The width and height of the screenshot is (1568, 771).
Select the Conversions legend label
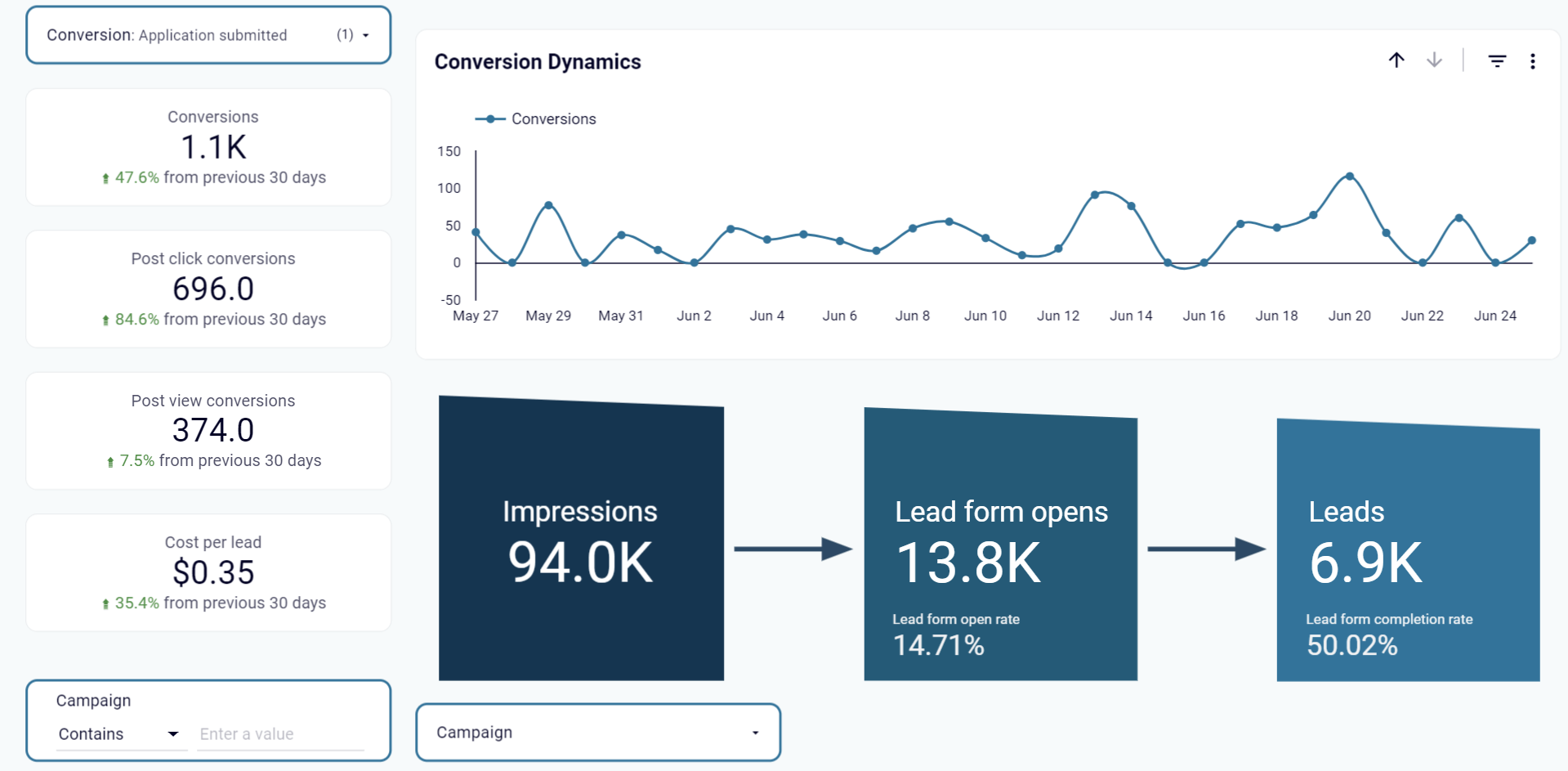coord(553,119)
